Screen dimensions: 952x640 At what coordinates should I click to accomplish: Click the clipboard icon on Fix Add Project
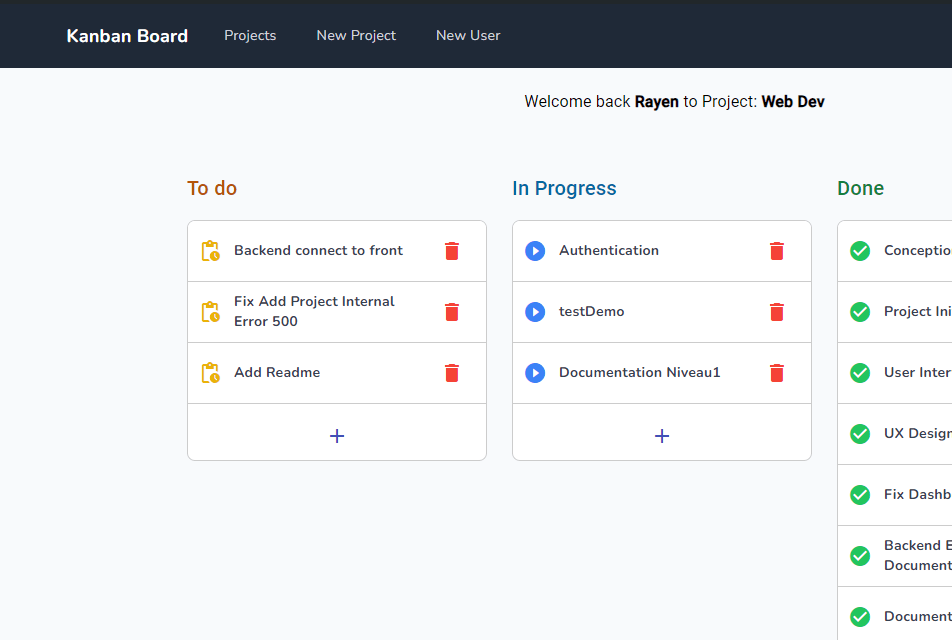pyautogui.click(x=210, y=311)
